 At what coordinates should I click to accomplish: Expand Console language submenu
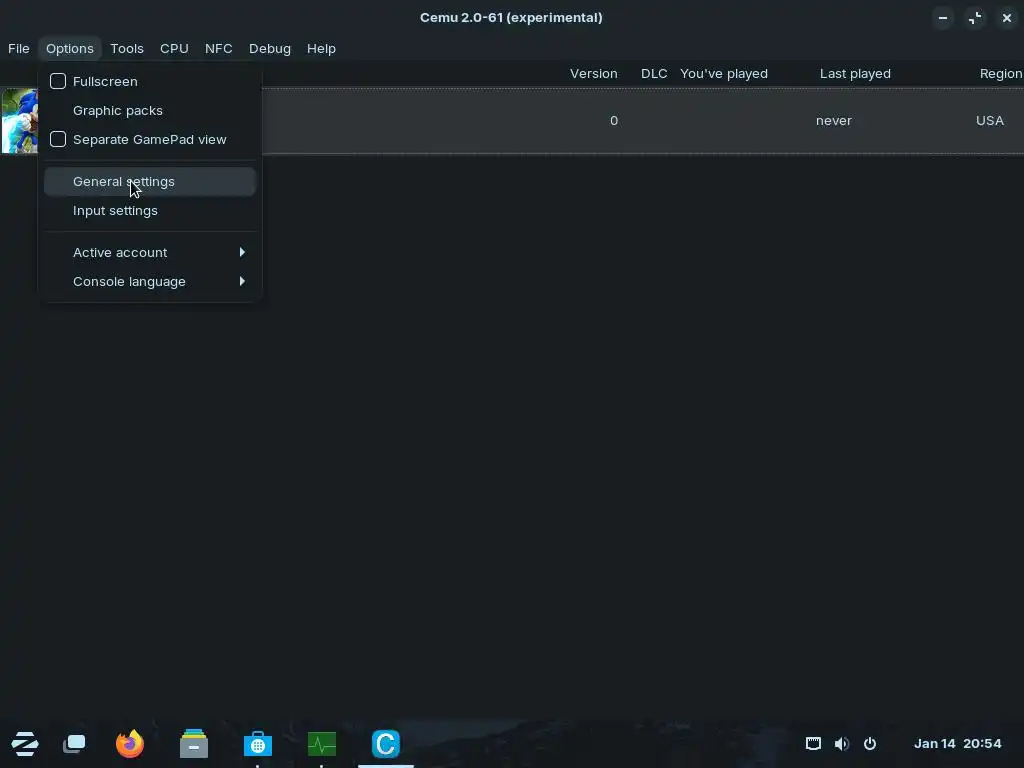click(150, 281)
